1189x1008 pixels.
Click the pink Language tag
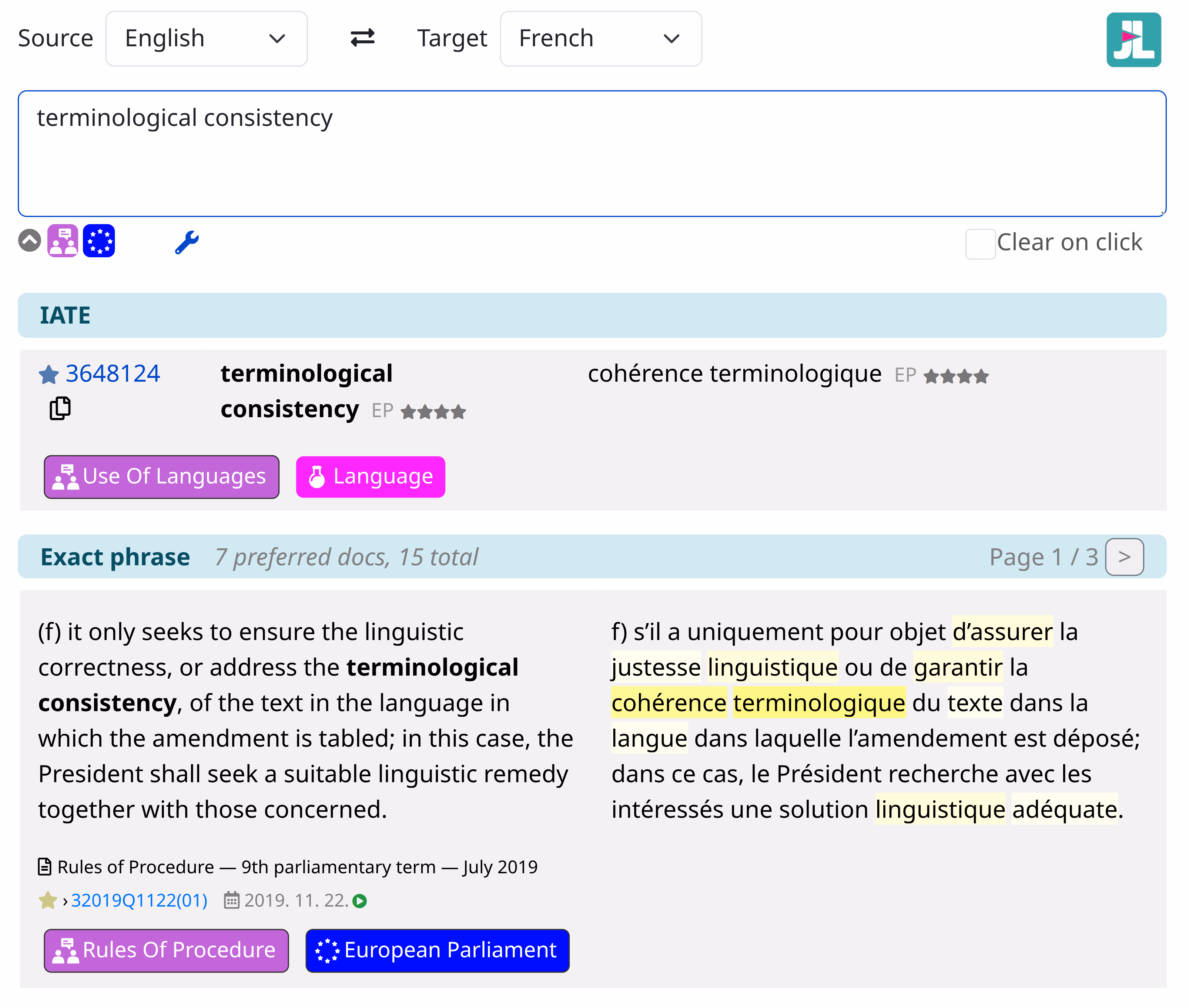point(370,476)
